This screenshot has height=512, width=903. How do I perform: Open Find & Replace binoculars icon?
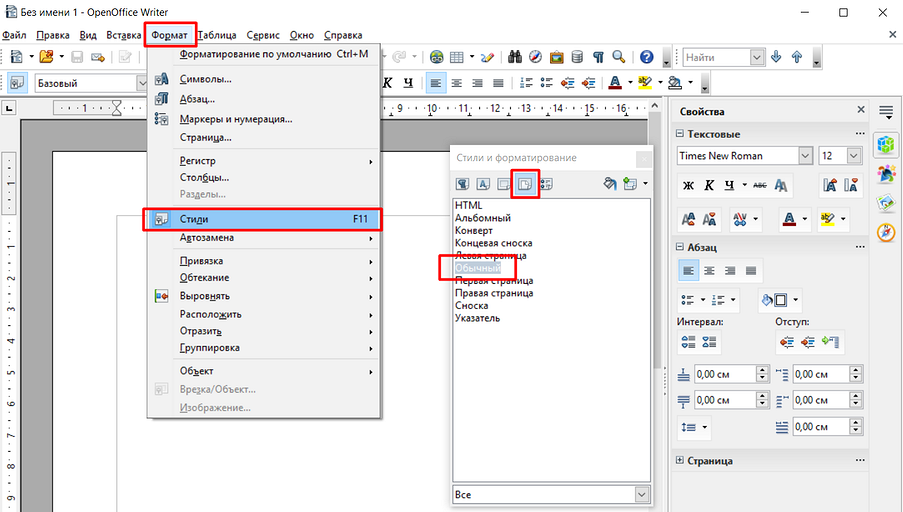516,57
